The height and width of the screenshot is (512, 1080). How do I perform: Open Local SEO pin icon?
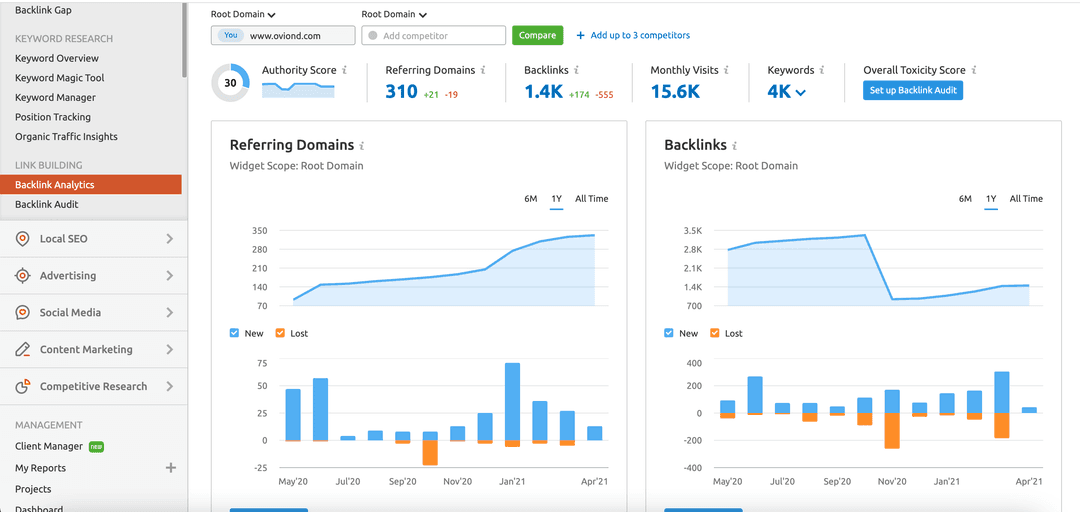23,239
